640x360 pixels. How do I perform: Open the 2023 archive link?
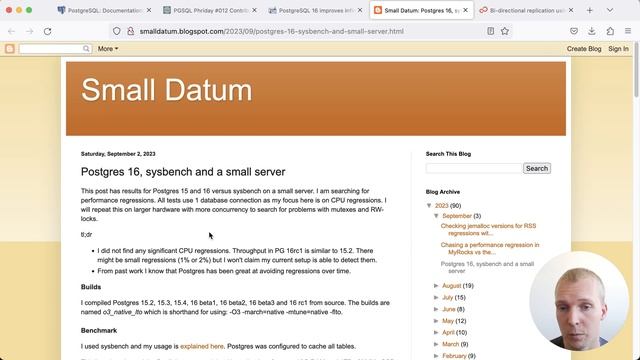pyautogui.click(x=442, y=205)
